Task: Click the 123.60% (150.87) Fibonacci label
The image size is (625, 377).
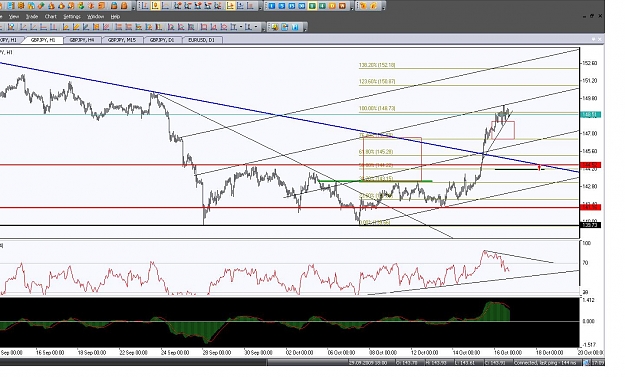Action: pos(377,81)
